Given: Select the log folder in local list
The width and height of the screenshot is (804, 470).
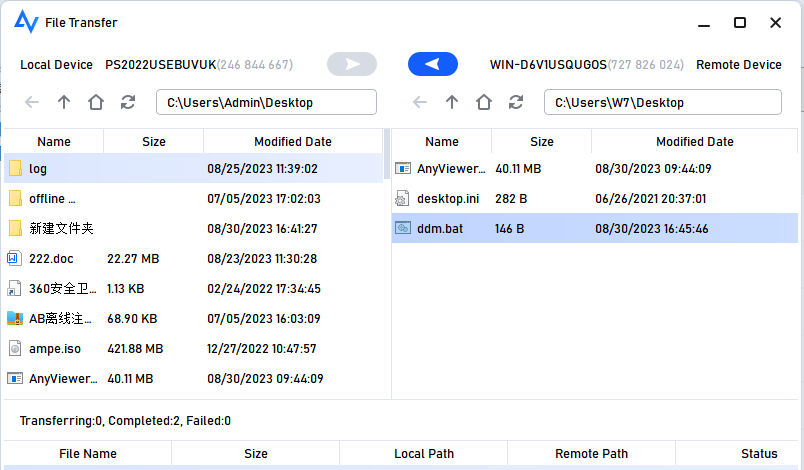Looking at the screenshot, I should (x=38, y=169).
